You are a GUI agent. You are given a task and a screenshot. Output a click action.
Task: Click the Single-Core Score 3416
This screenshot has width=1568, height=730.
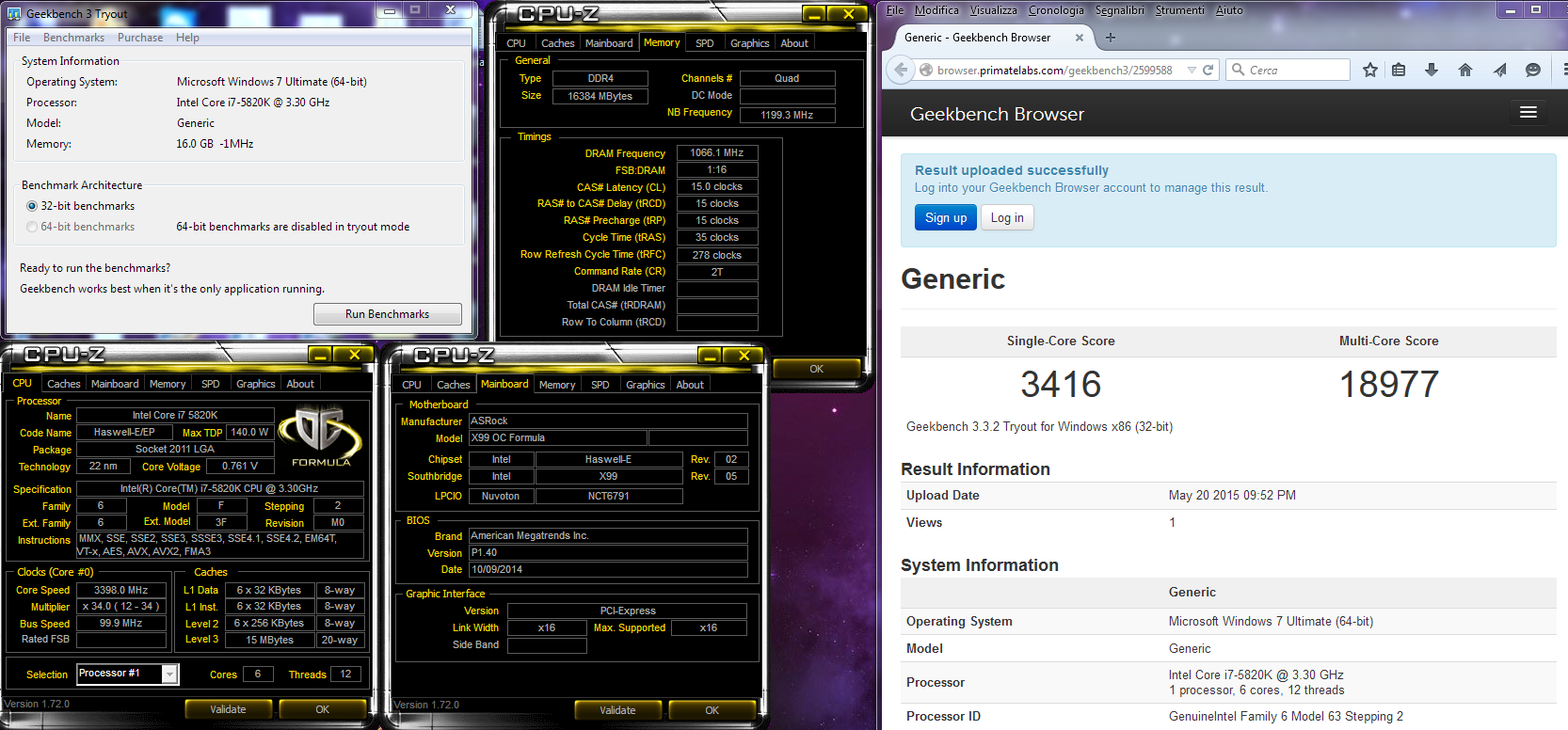coord(1061,384)
